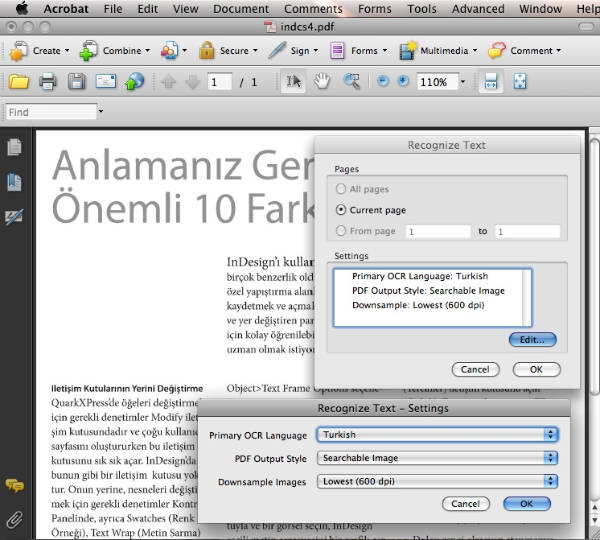Open the Edit menu
Image resolution: width=600 pixels, height=540 pixels.
(148, 8)
